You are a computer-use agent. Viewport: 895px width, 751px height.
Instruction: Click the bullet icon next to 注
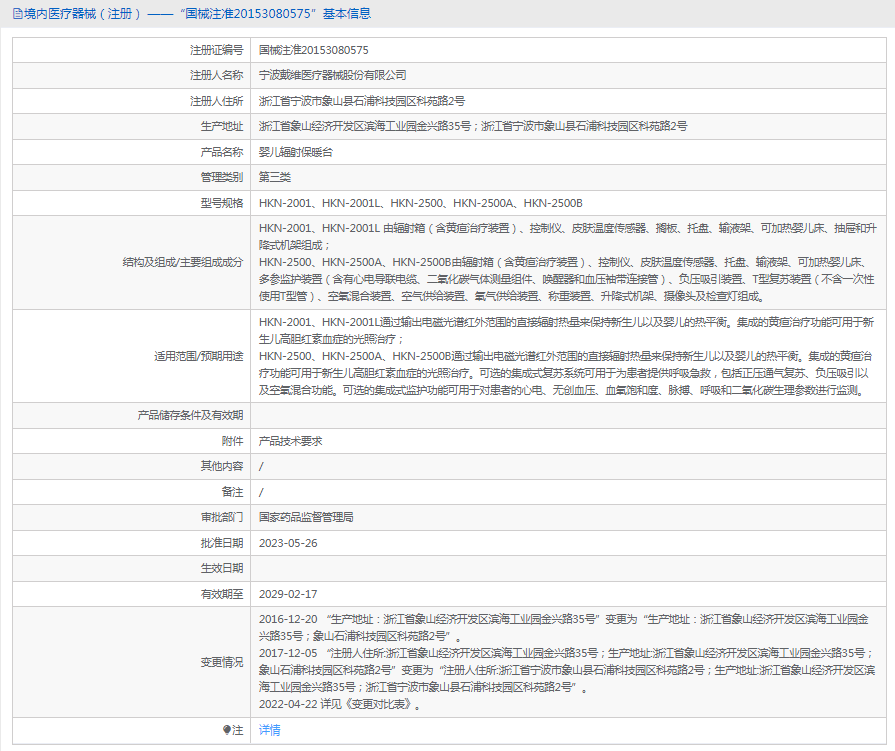pyautogui.click(x=226, y=731)
